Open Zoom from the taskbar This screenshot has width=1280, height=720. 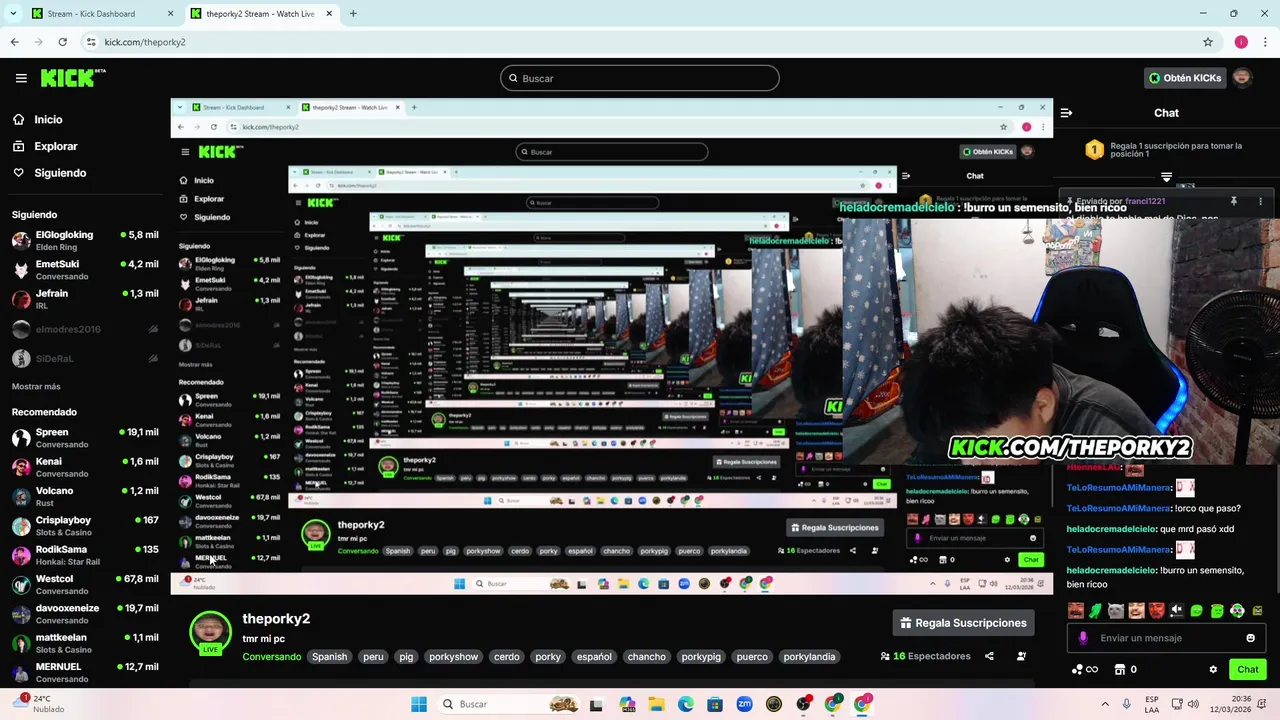[x=744, y=704]
